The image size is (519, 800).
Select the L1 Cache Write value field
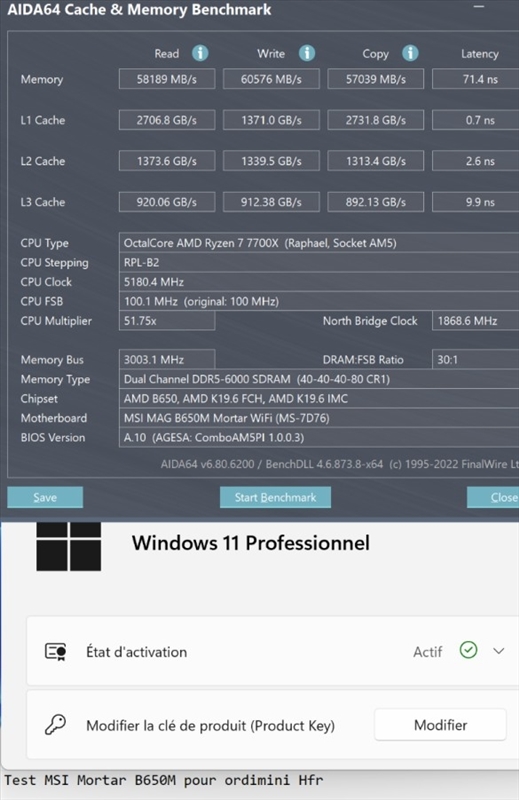click(x=271, y=120)
